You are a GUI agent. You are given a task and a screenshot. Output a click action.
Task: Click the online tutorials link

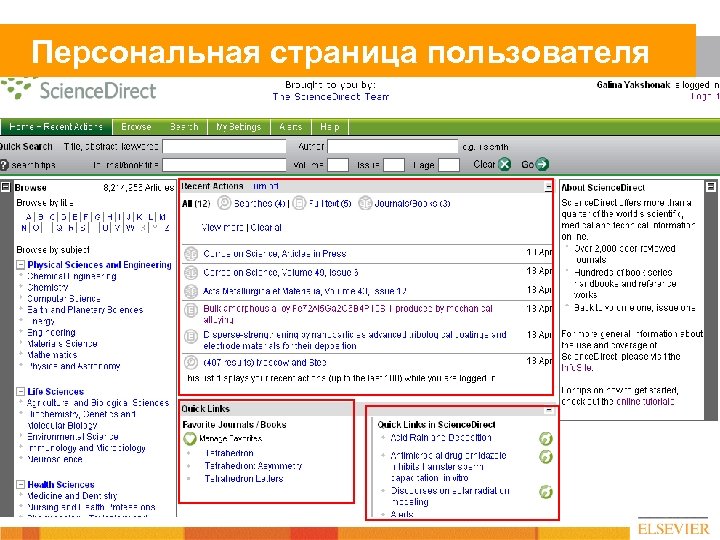645,402
